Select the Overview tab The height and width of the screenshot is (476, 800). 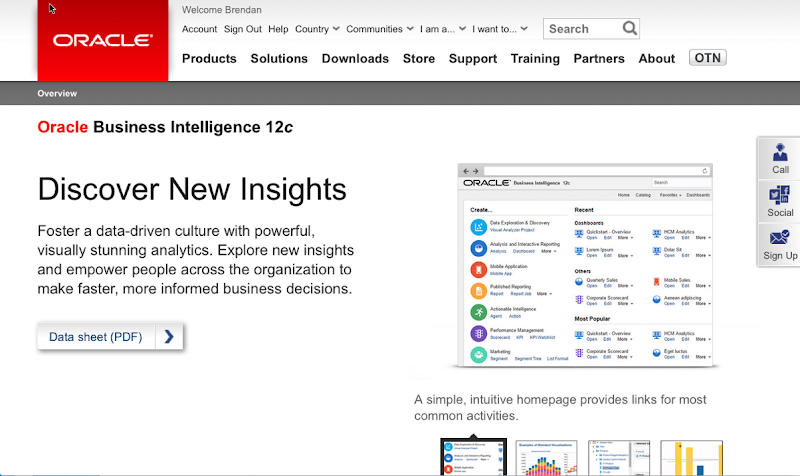(57, 93)
